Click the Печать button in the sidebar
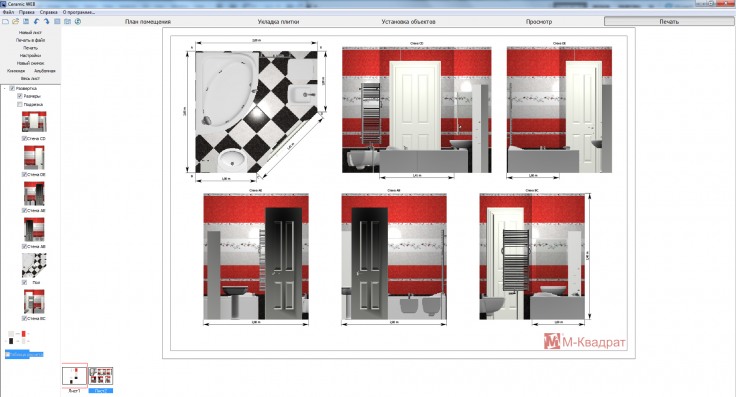Viewport: 736px width, 397px height. [31, 48]
